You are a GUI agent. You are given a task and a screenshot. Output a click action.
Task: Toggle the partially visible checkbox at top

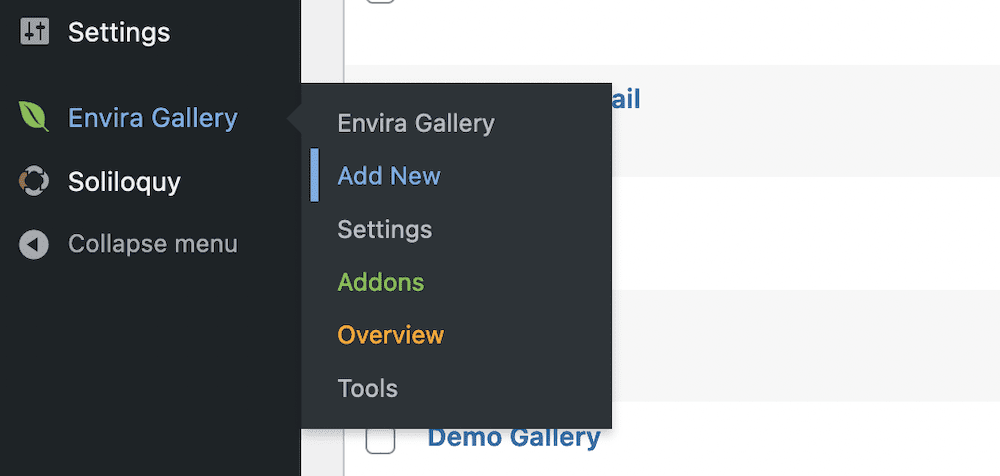pos(380,2)
